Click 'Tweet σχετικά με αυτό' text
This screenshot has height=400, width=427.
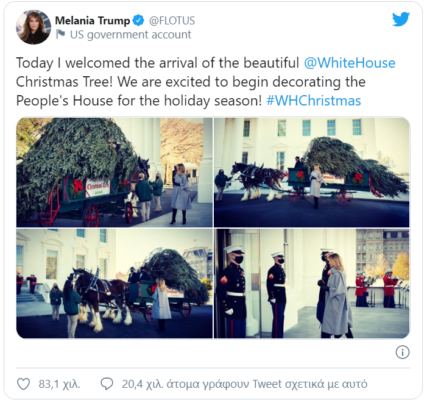coord(310,384)
